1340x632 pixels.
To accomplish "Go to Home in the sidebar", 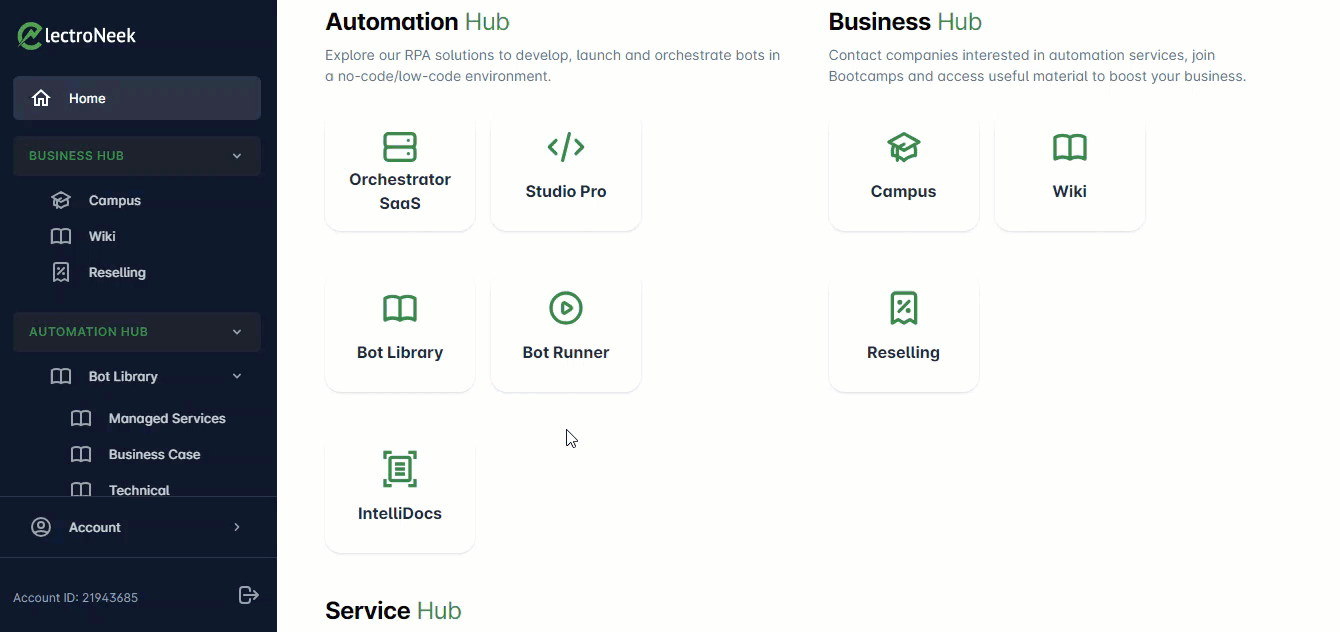I will coord(137,98).
